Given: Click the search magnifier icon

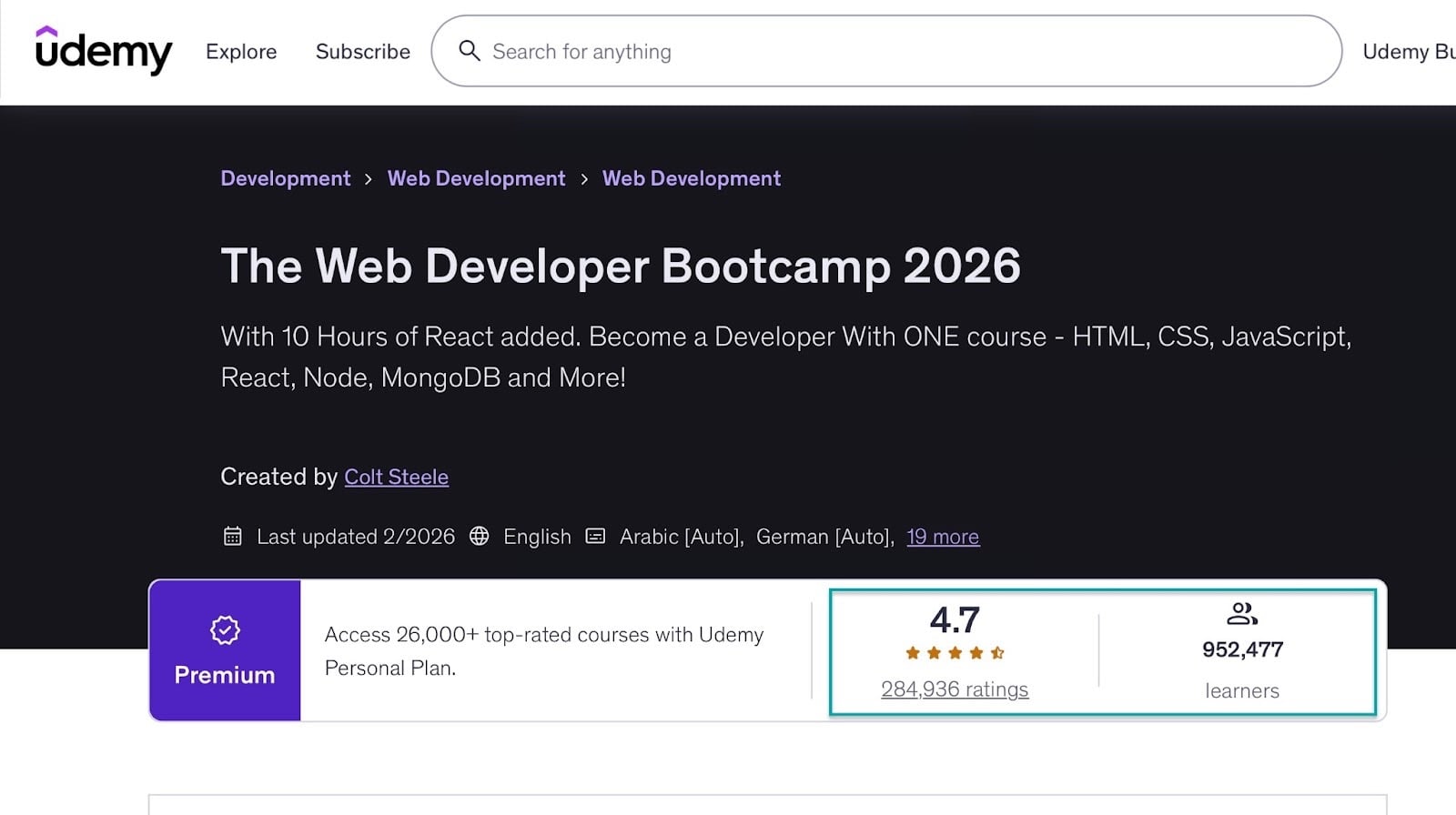Looking at the screenshot, I should click(x=470, y=51).
